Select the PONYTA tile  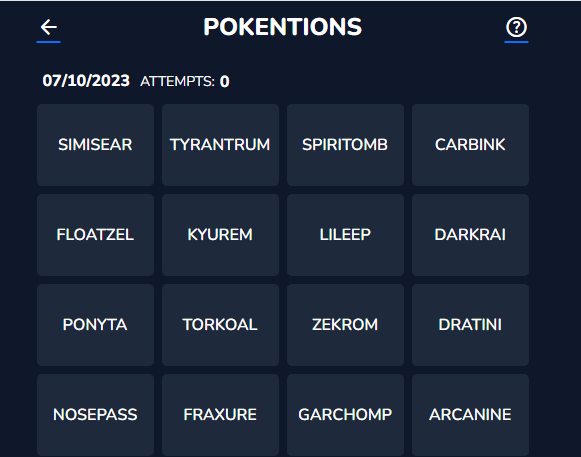tap(96, 325)
